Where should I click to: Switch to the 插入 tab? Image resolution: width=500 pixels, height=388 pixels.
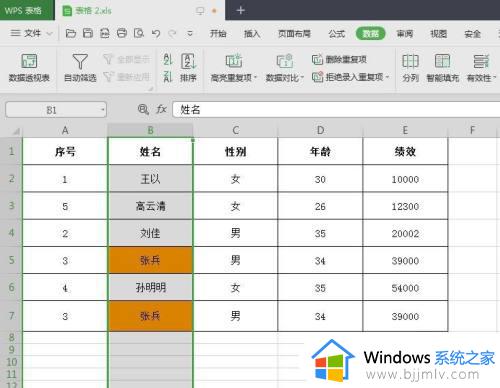tap(252, 34)
